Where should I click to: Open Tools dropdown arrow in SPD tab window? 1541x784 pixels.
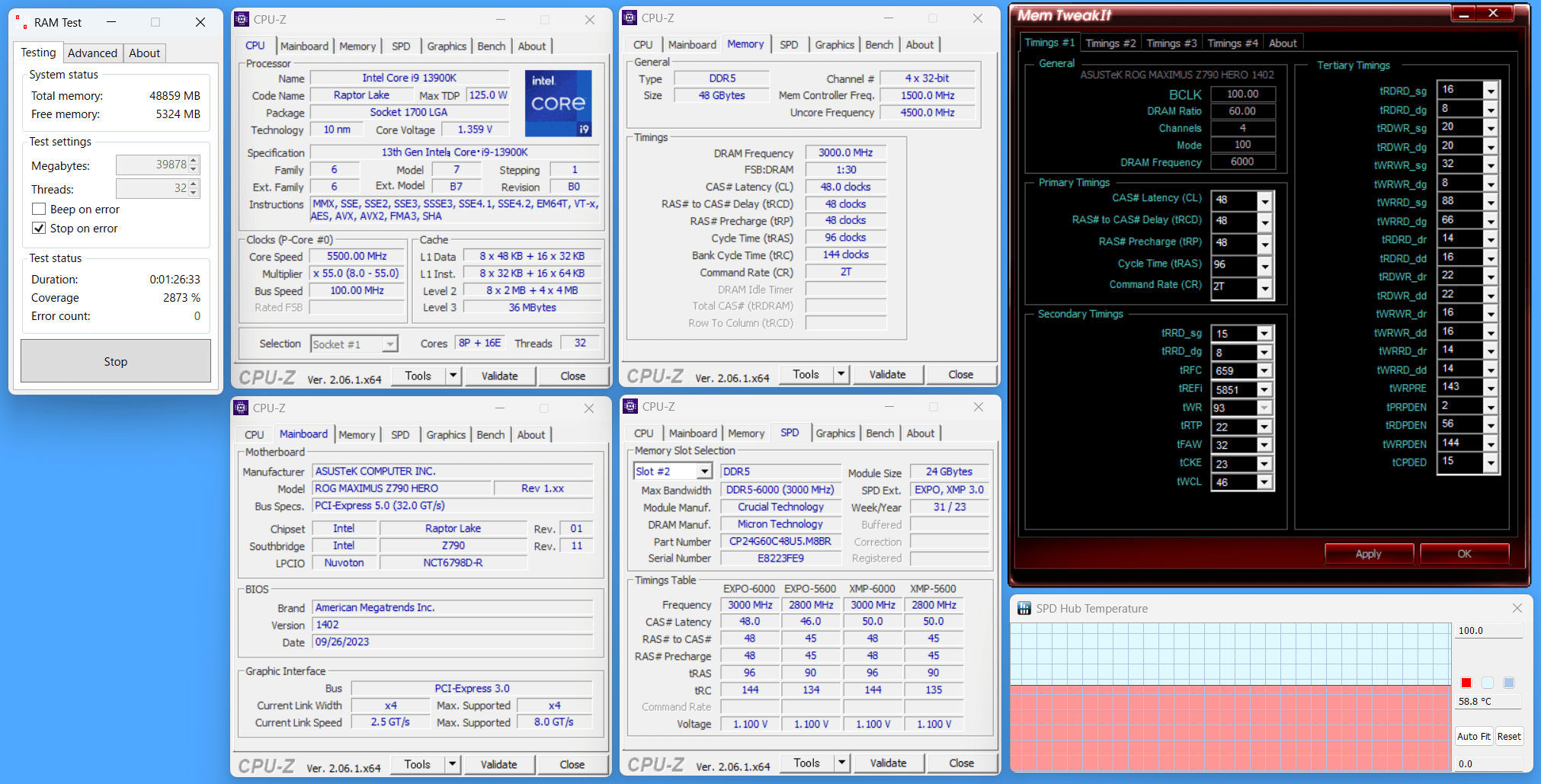842,763
